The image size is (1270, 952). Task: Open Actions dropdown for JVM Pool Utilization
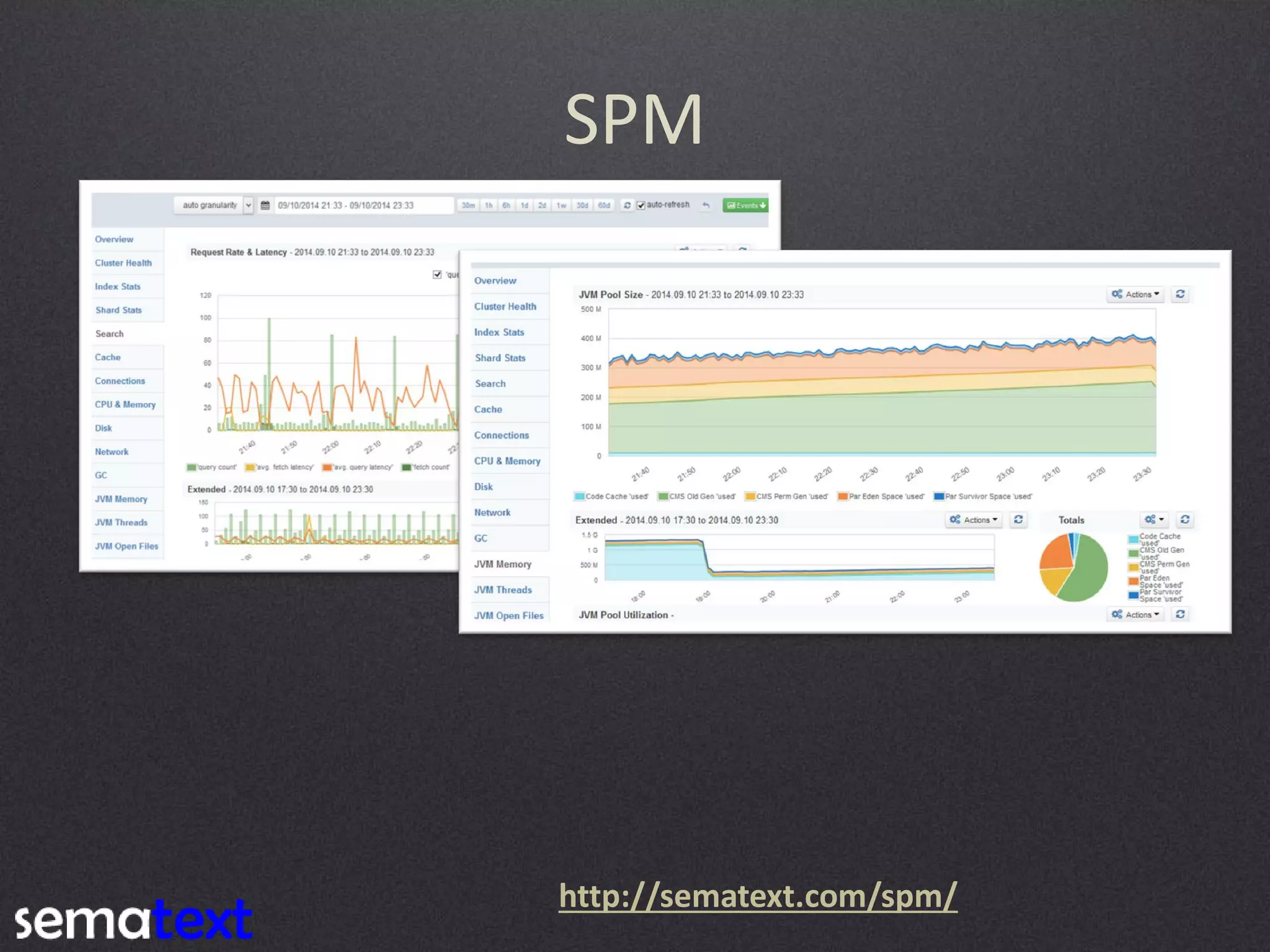1135,614
